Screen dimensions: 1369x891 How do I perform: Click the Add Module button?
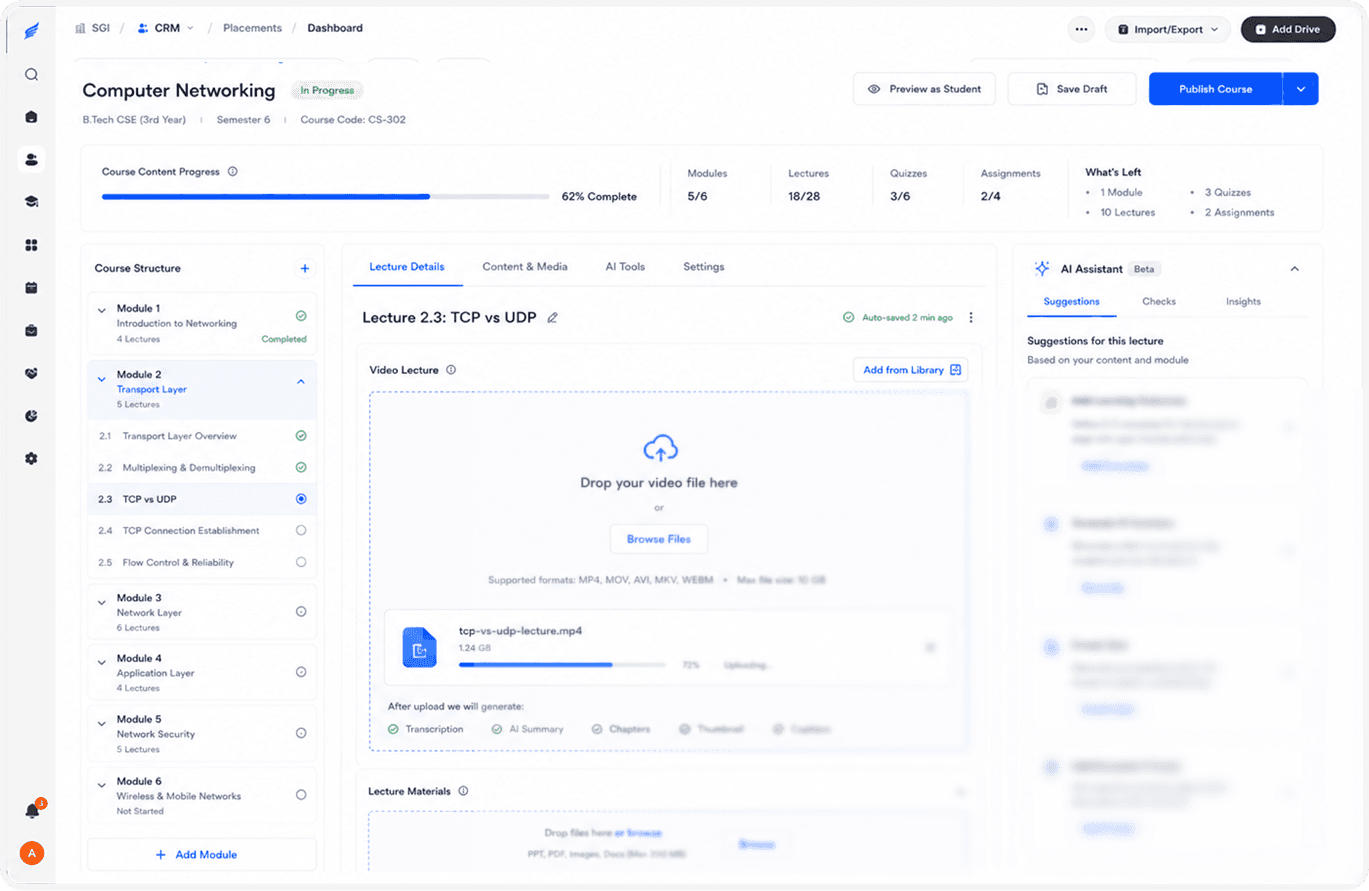pos(202,855)
